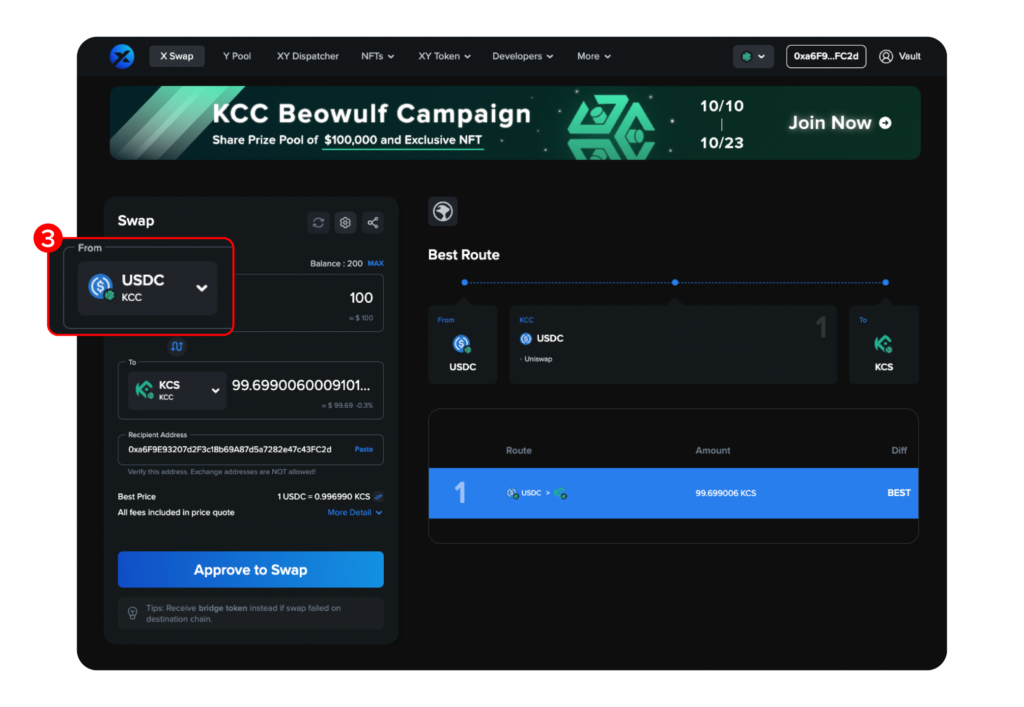The image size is (1024, 707).
Task: Click the To KCS route card
Action: (884, 344)
